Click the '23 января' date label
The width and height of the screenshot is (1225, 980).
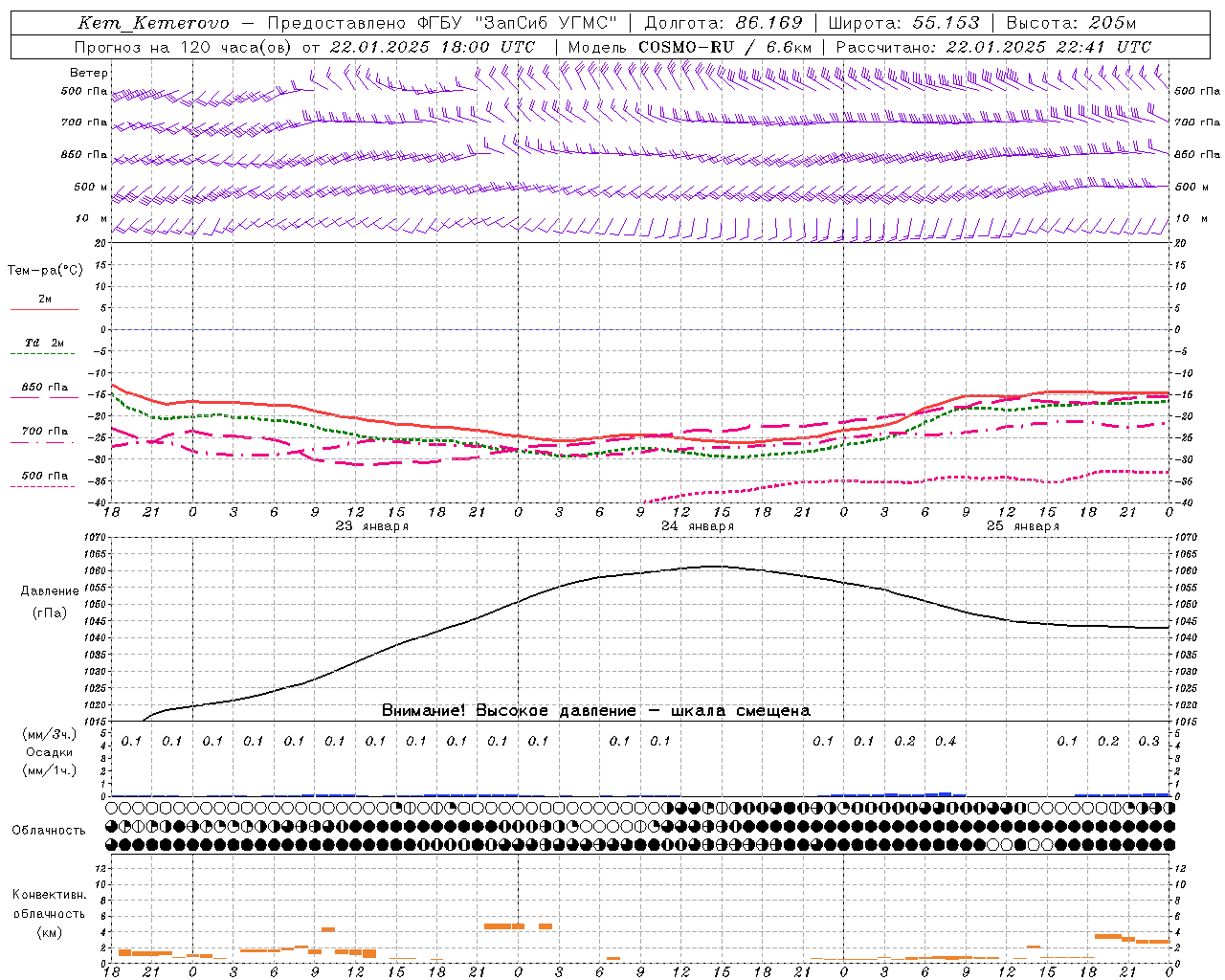(372, 525)
